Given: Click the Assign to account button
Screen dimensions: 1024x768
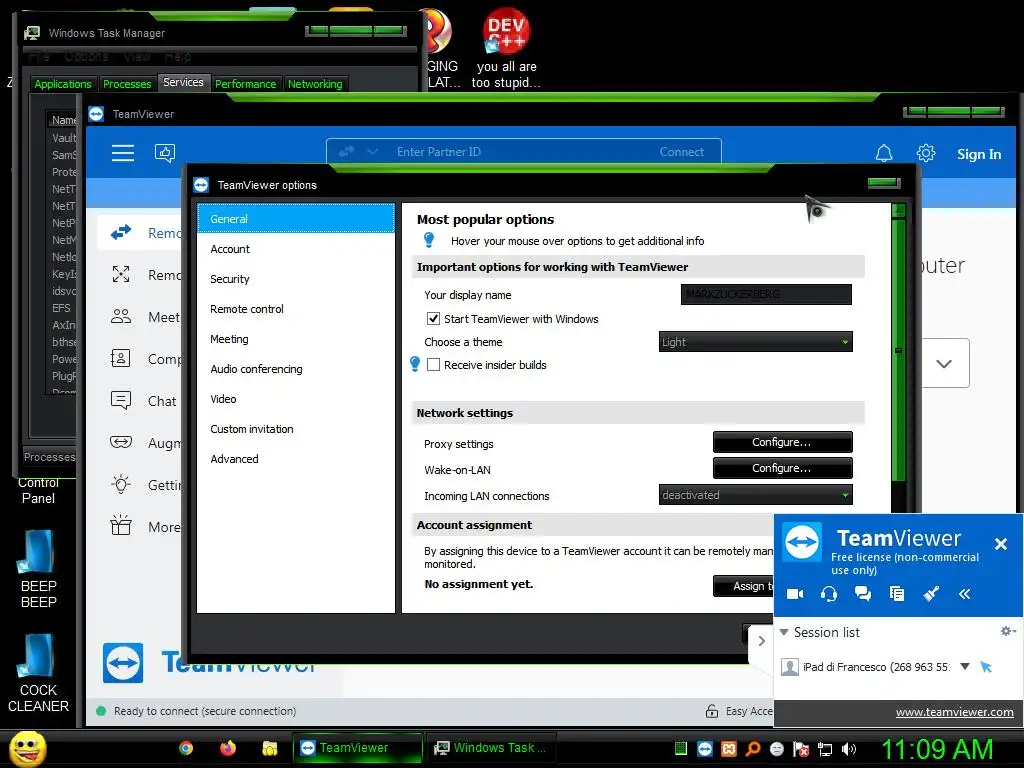Looking at the screenshot, I should click(744, 586).
